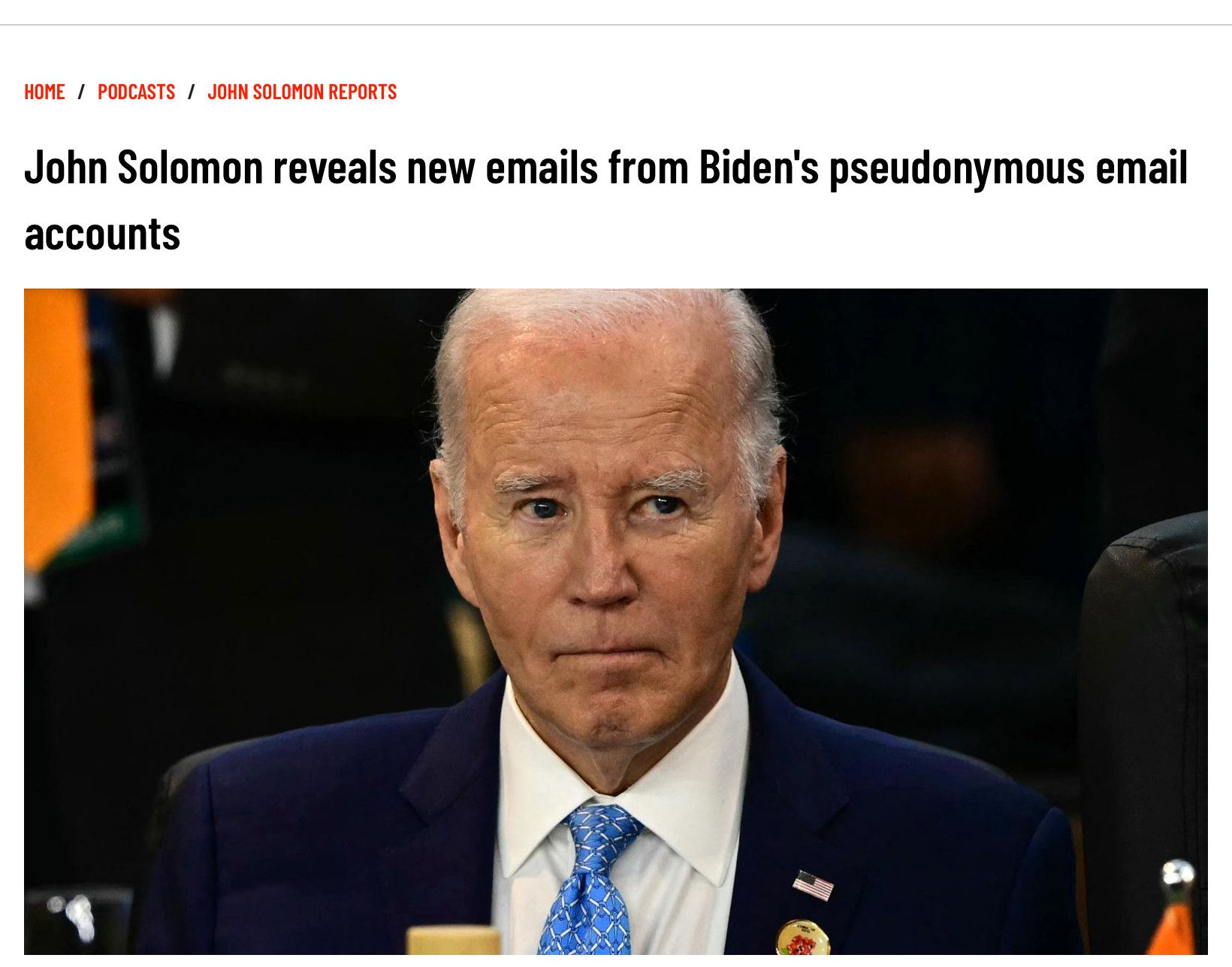Click the American flag lapel pin
The height and width of the screenshot is (967, 1232).
pyautogui.click(x=813, y=885)
